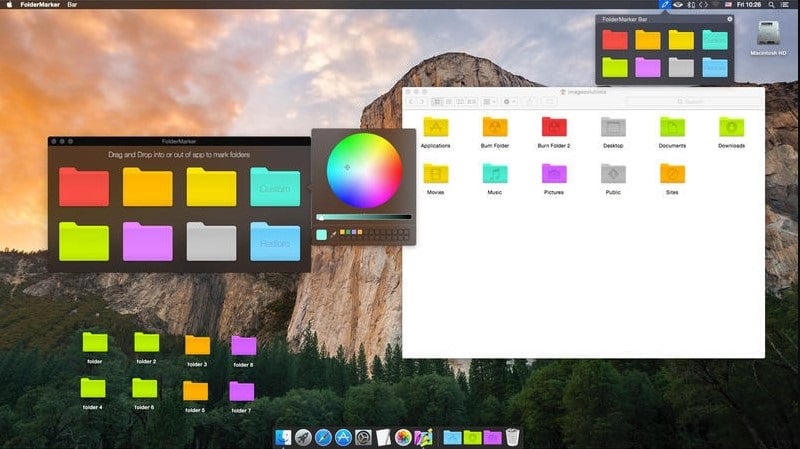800x449 pixels.
Task: Switch Finder to list view
Action: (449, 102)
